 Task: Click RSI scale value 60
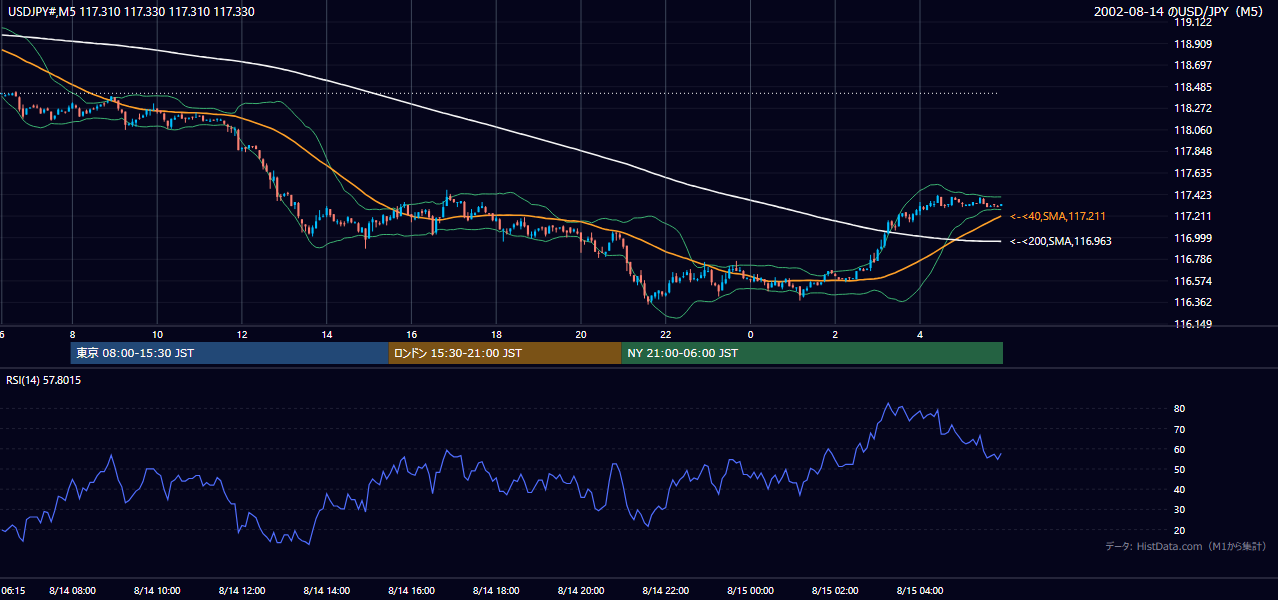pyautogui.click(x=1180, y=449)
